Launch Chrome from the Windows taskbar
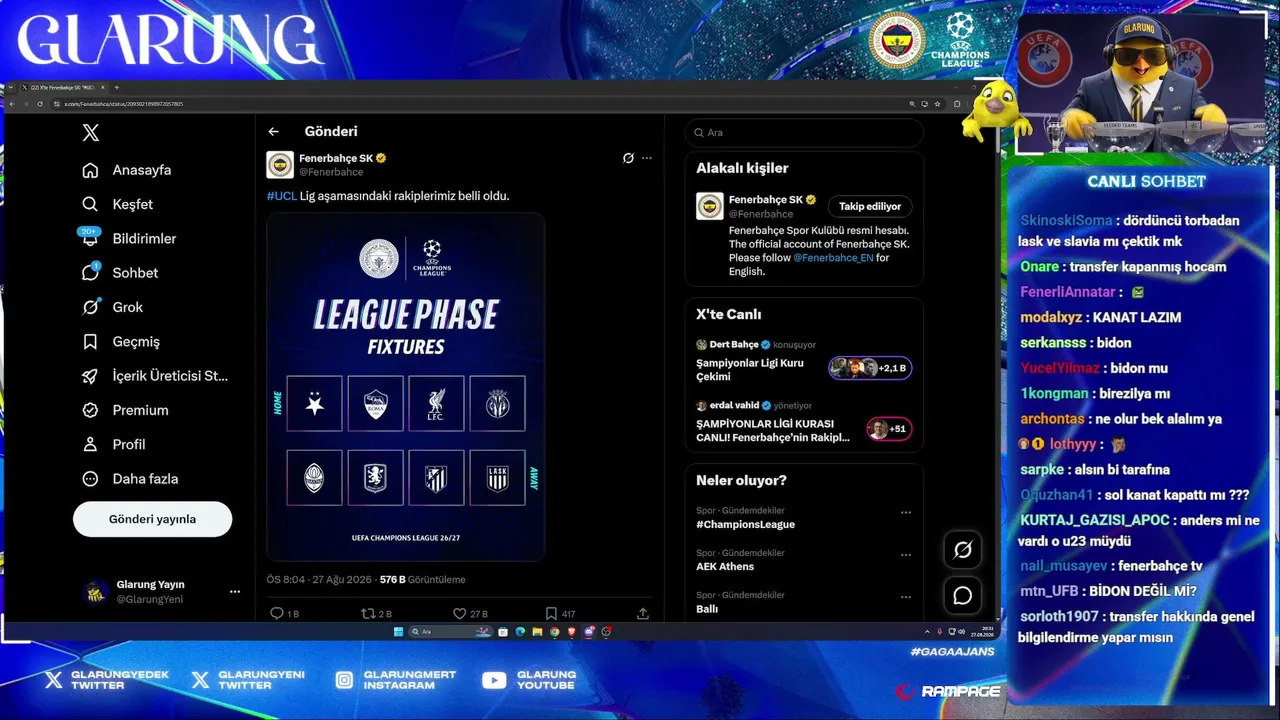Viewport: 1280px width, 720px height. pyautogui.click(x=554, y=632)
